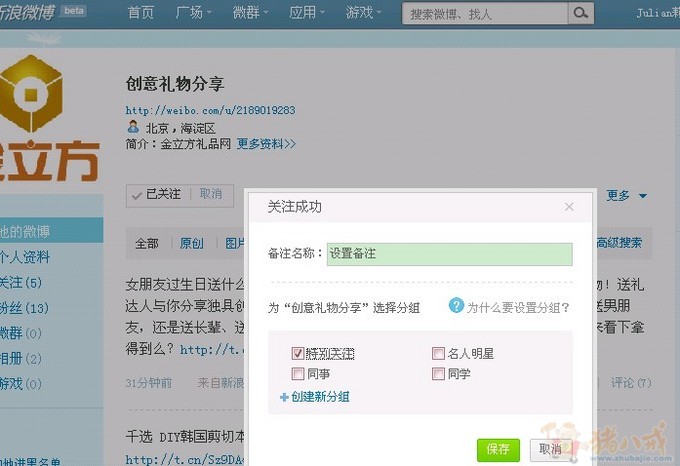This screenshot has width=680, height=466.
Task: Click the top search box
Action: [485, 14]
